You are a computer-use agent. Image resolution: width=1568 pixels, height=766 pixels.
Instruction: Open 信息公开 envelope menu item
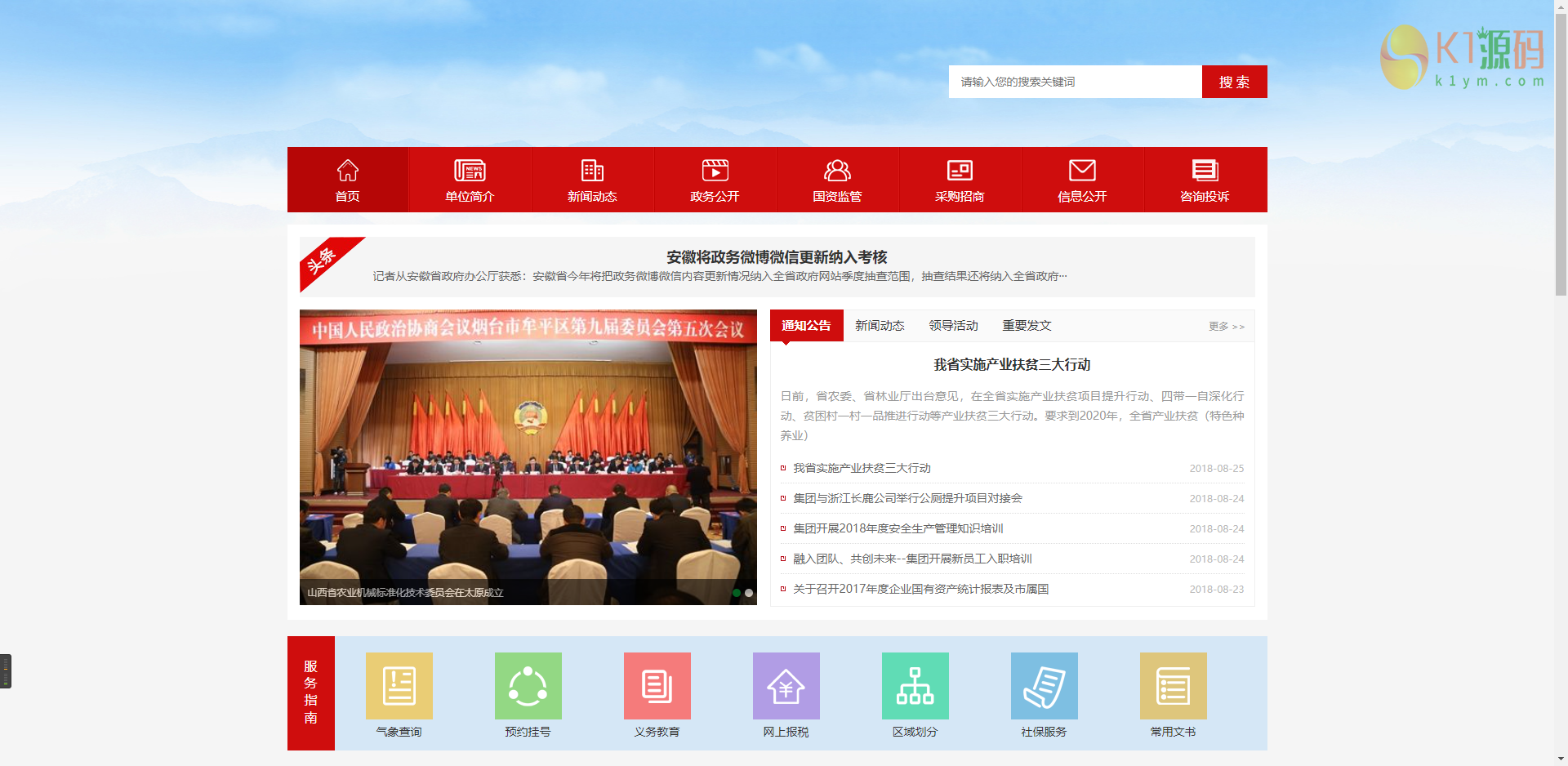tap(1082, 180)
